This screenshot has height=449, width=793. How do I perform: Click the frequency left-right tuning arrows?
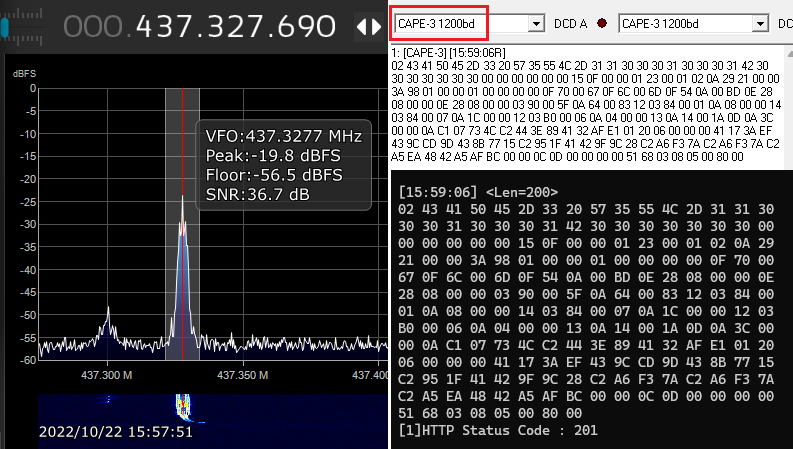[x=369, y=27]
